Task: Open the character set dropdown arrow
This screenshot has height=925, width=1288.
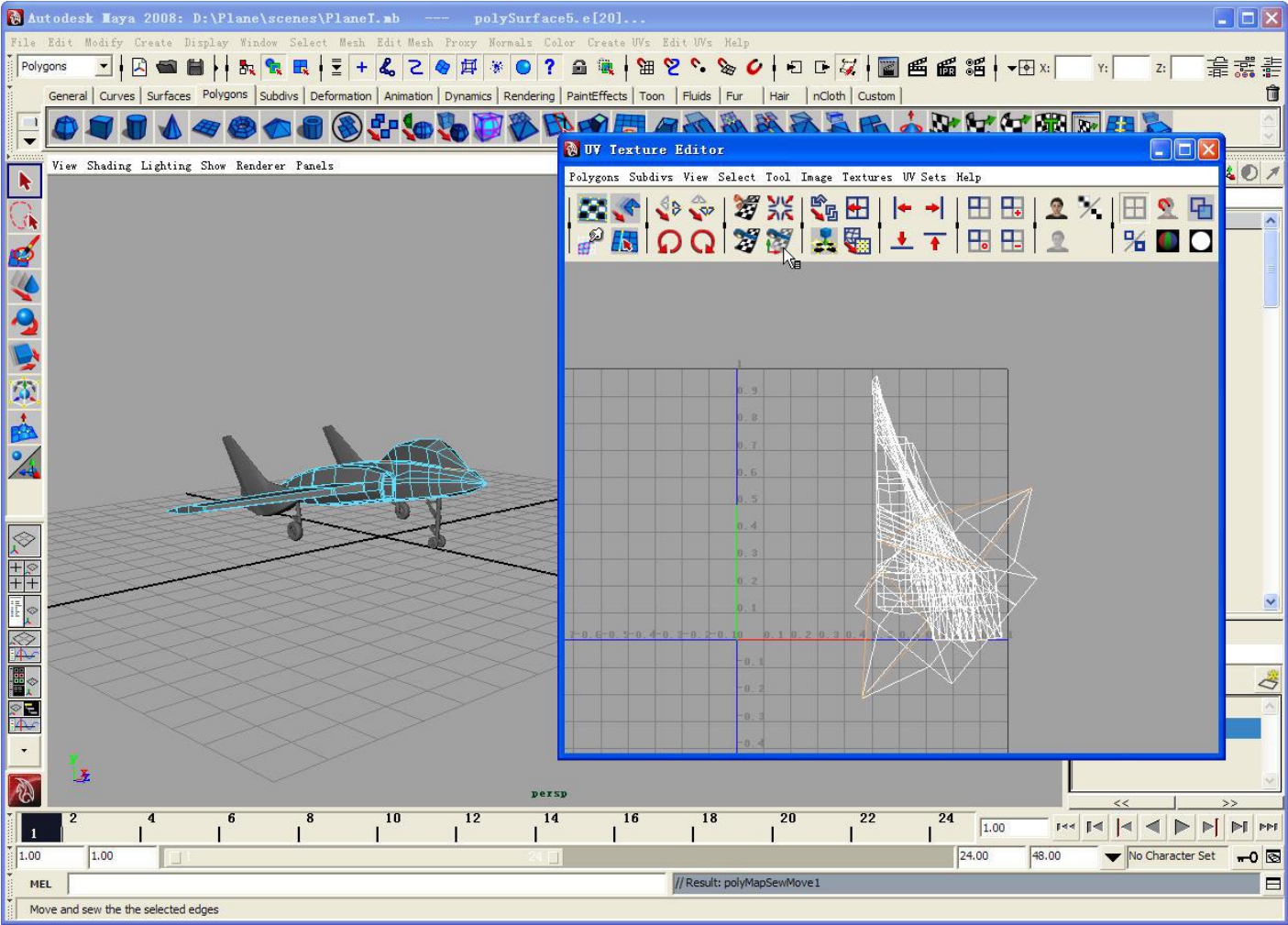Action: coord(1113,857)
